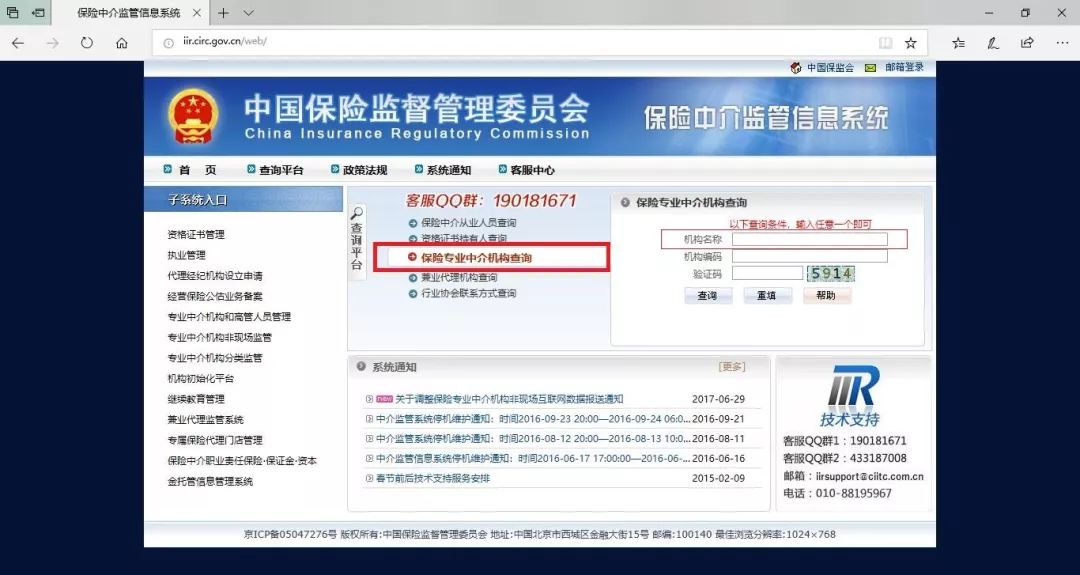
Task: Open reading view icon in address bar
Action: [885, 43]
